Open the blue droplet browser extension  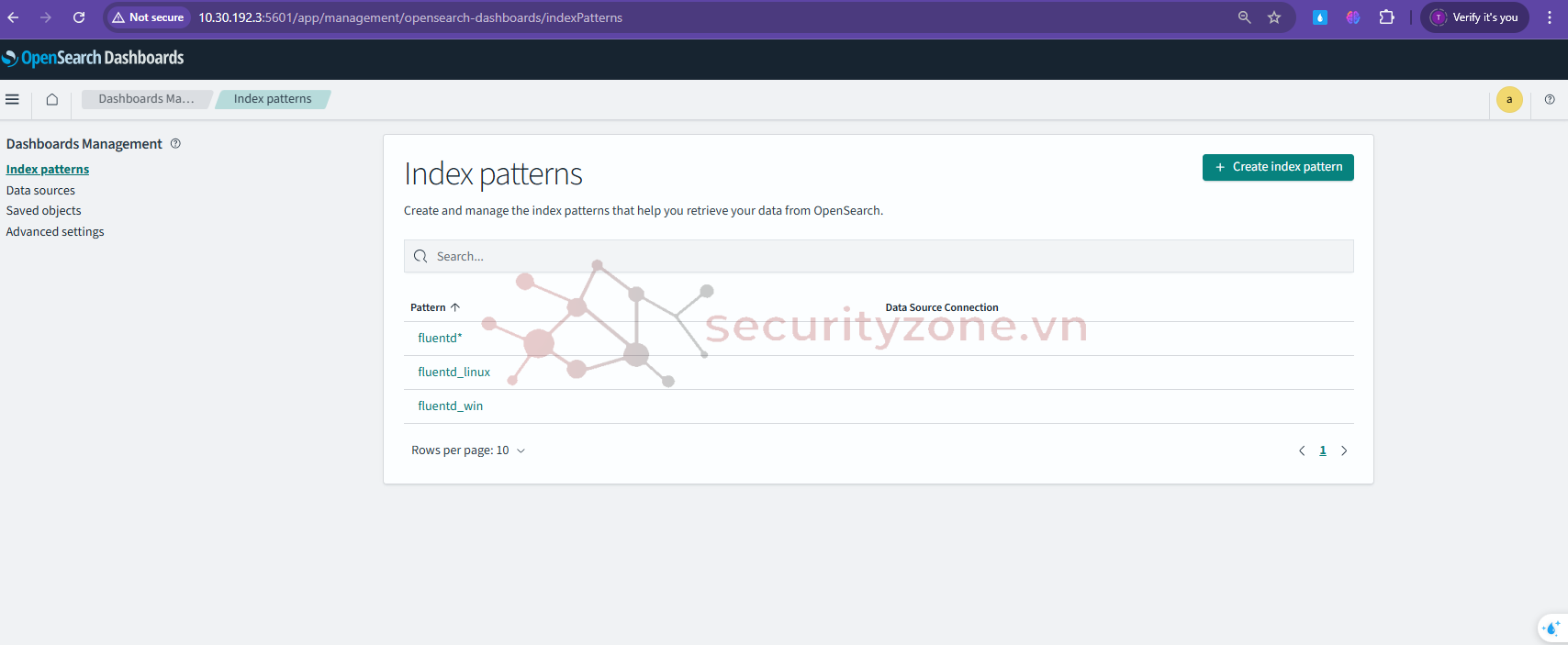click(x=1319, y=17)
